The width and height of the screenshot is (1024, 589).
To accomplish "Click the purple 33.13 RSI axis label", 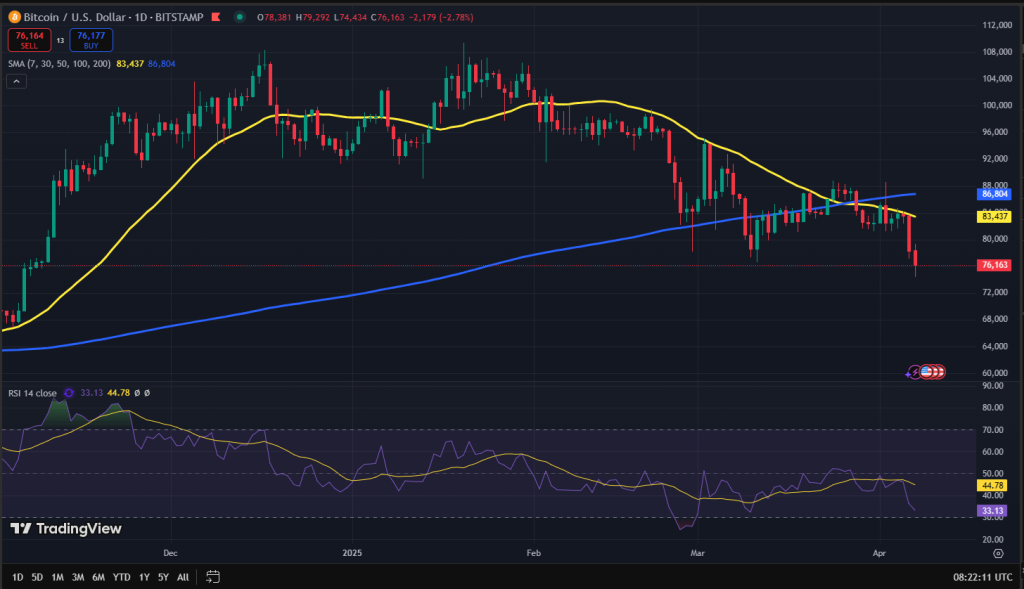I will 992,511.
